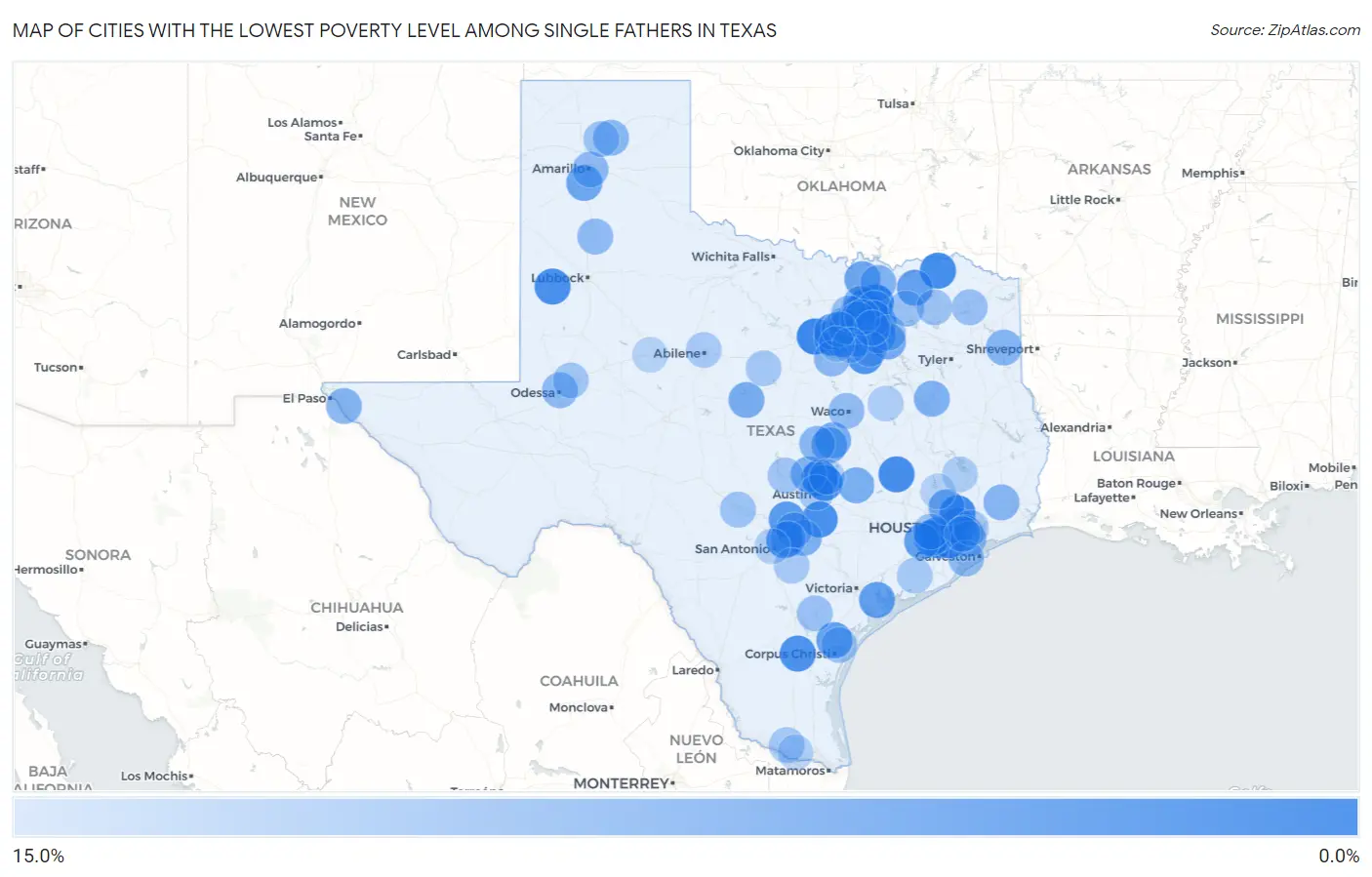1372x877 pixels.
Task: Click the Alamogordo map label
Action: tap(318, 324)
